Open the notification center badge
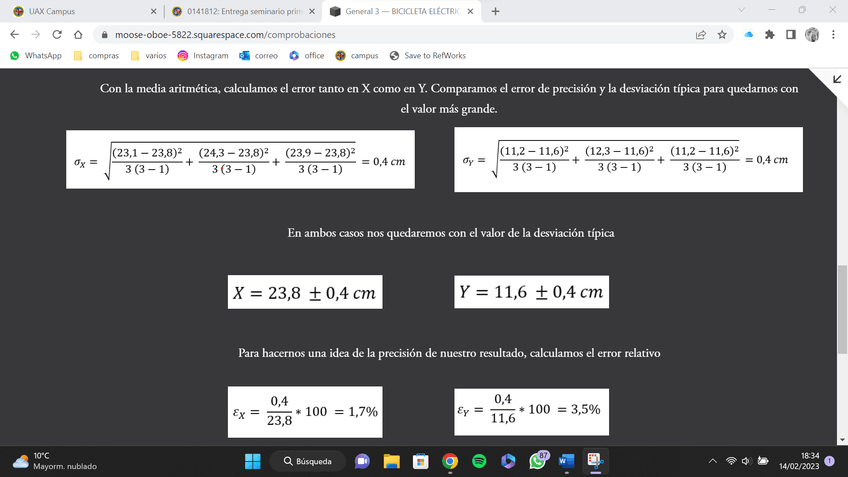This screenshot has width=848, height=477. (x=830, y=461)
